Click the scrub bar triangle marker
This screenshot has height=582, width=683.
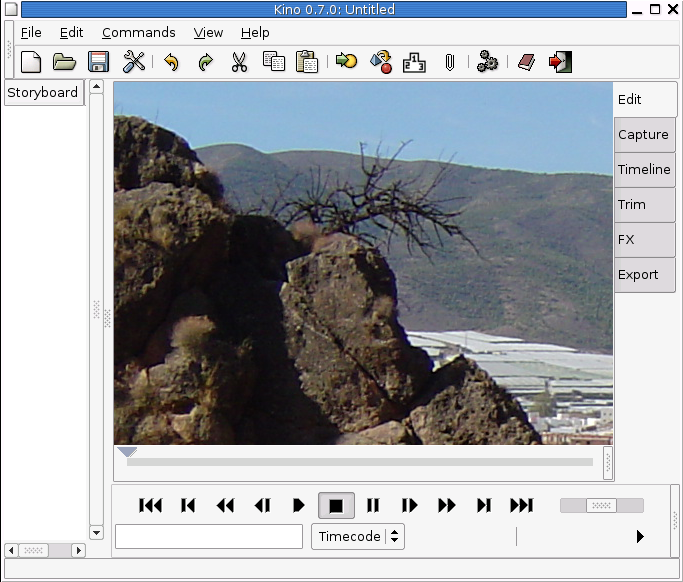pos(128,452)
